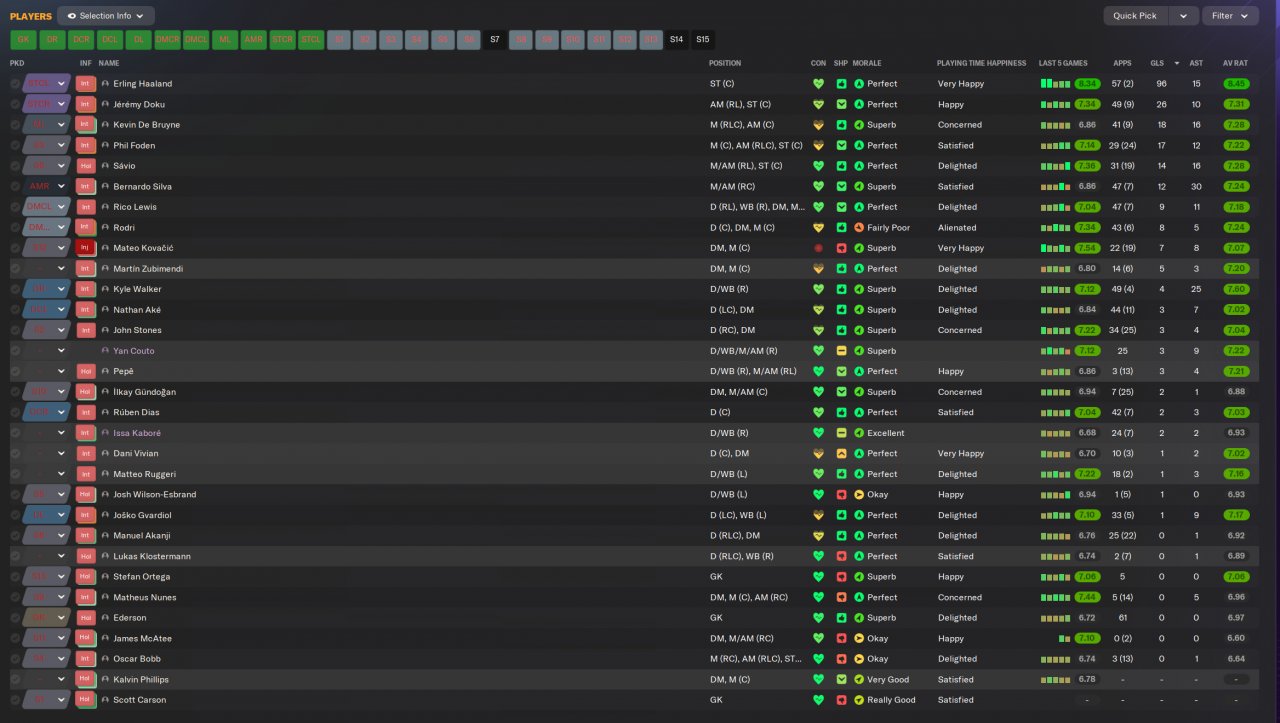
Task: Click the player icon beside Rúben Dias's name
Action: (x=105, y=413)
